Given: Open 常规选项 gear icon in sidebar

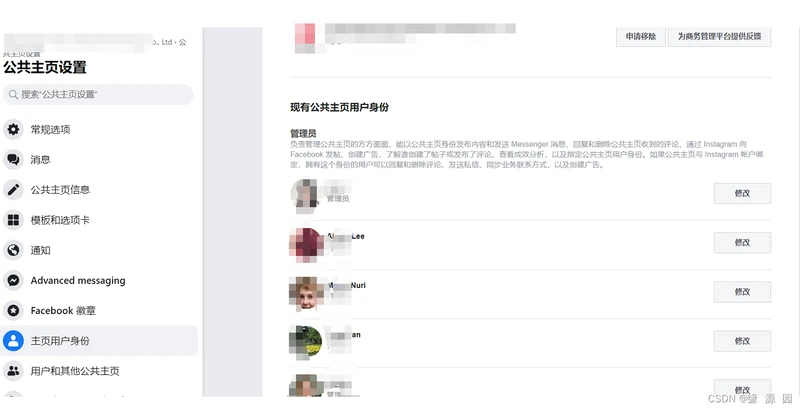Looking at the screenshot, I should coord(13,130).
